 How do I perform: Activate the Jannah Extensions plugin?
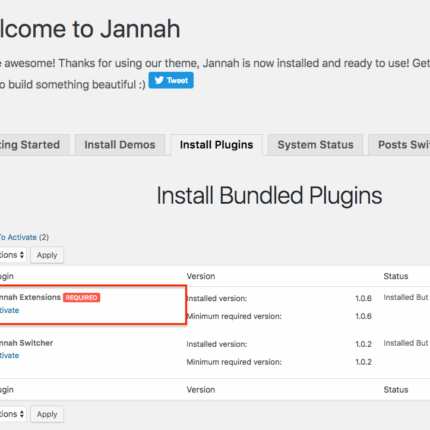pyautogui.click(x=9, y=310)
